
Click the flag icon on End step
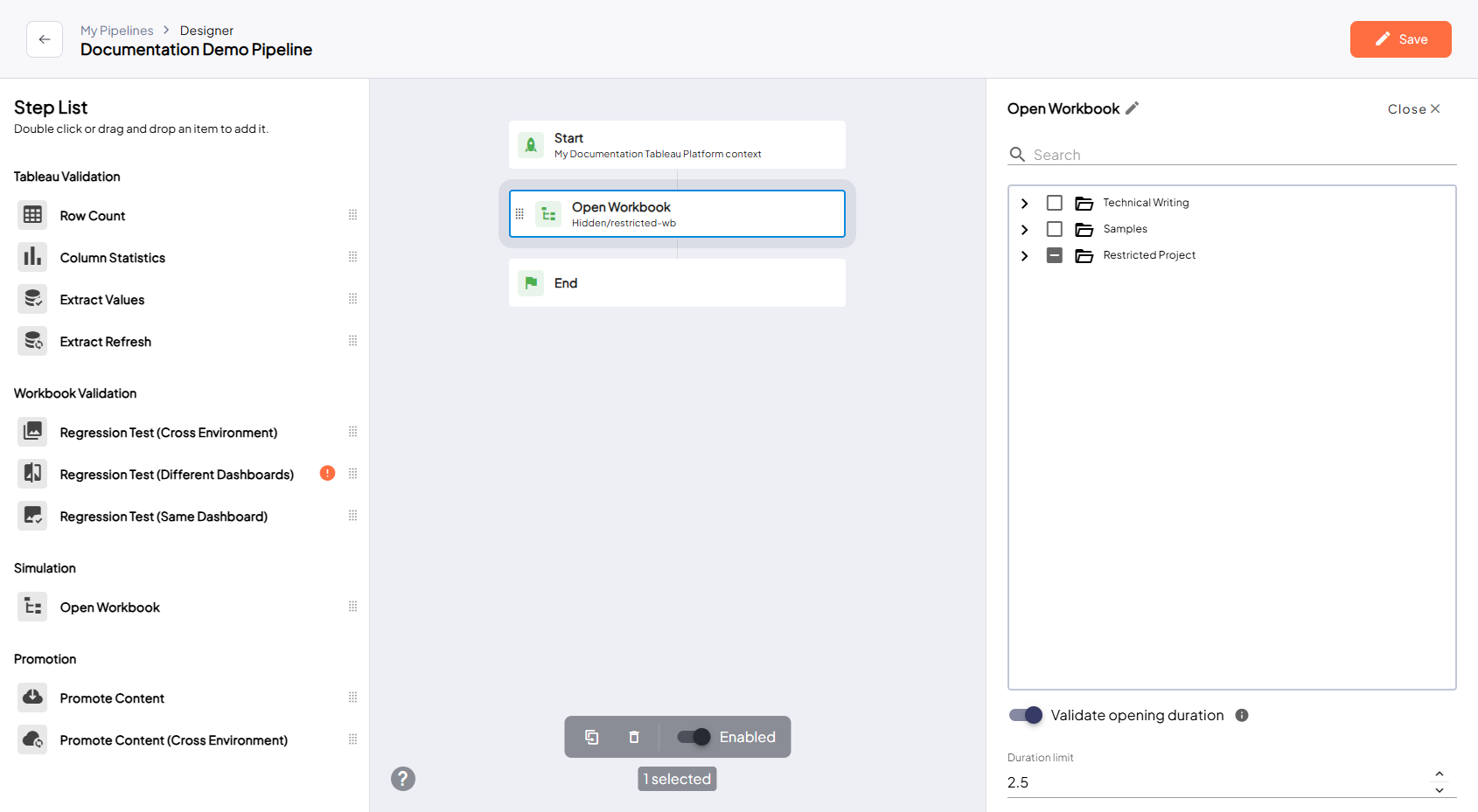(x=531, y=283)
